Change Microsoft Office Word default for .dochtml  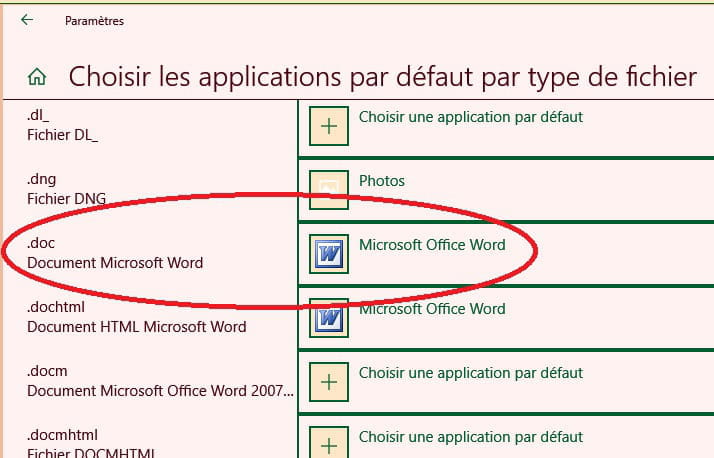click(432, 309)
